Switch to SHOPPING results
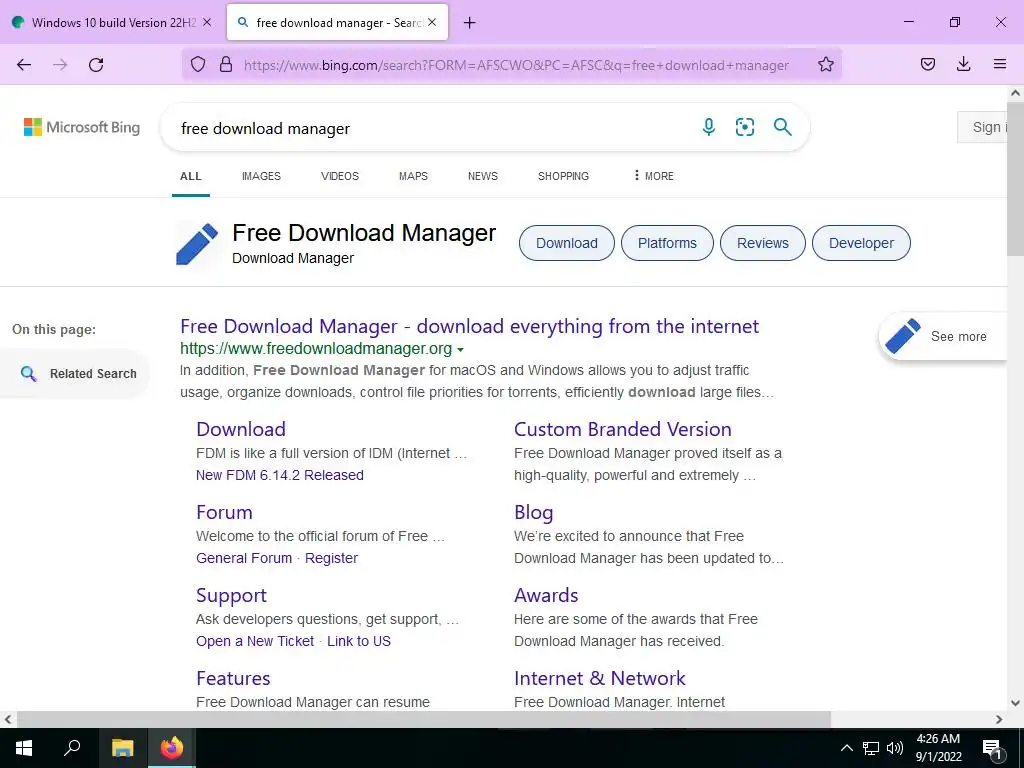1024x768 pixels. pos(564,176)
